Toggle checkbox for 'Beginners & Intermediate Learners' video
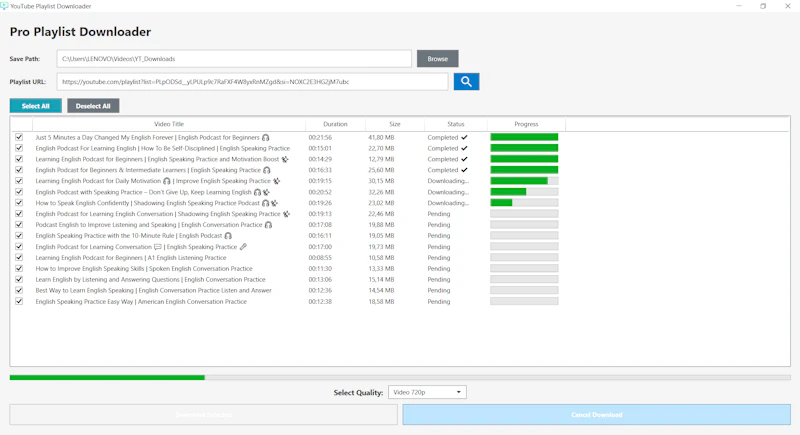The image size is (800, 435). (19, 170)
